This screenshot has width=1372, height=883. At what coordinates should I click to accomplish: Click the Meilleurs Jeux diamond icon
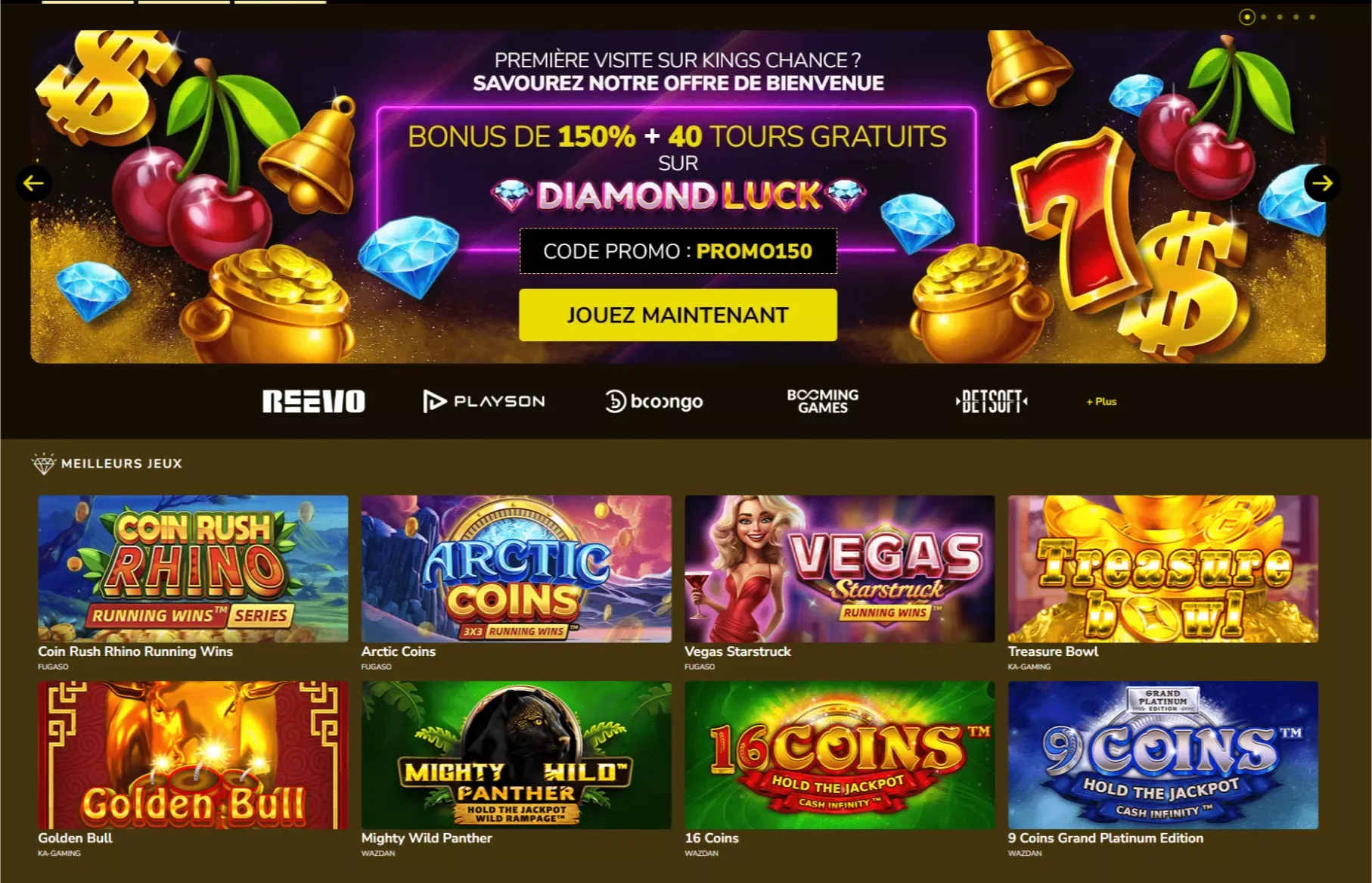tap(44, 463)
